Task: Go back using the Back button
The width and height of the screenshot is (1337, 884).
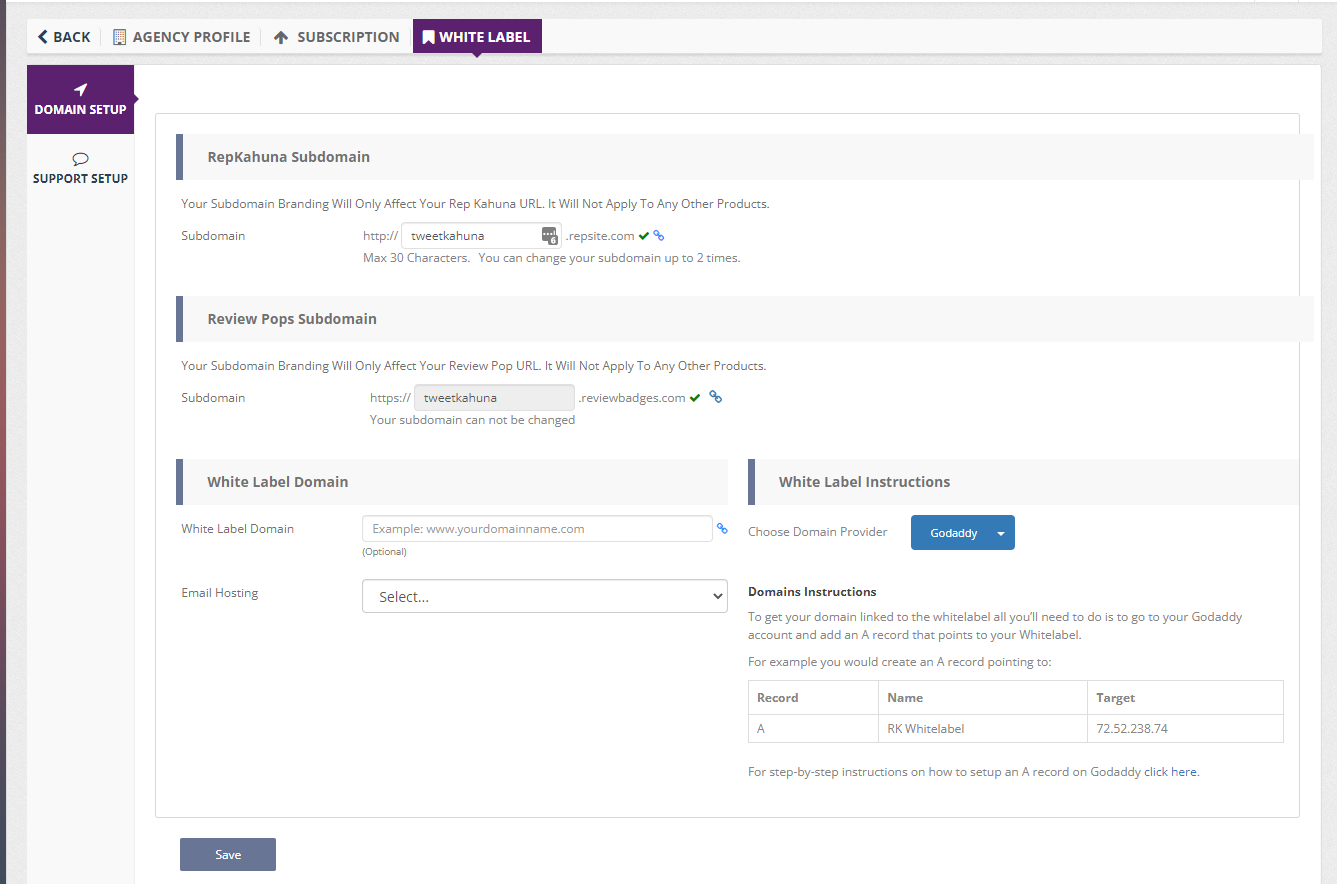Action: [64, 37]
